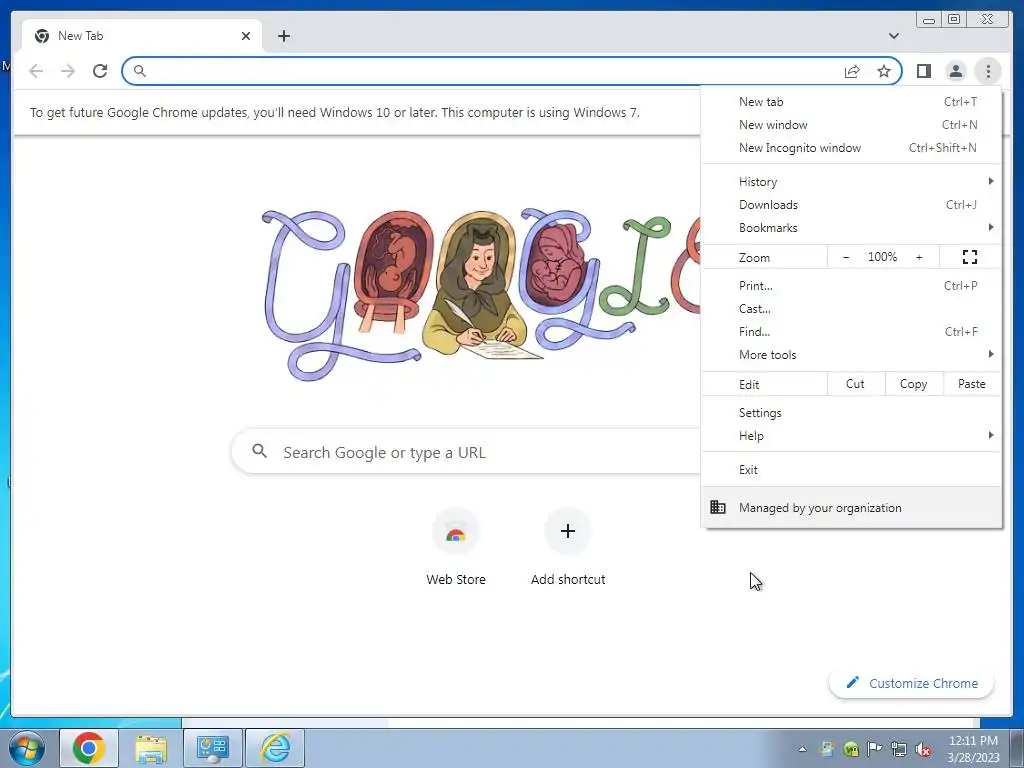Close the three-dot Chrome menu button
Screen dimensions: 1024x768
click(x=988, y=71)
